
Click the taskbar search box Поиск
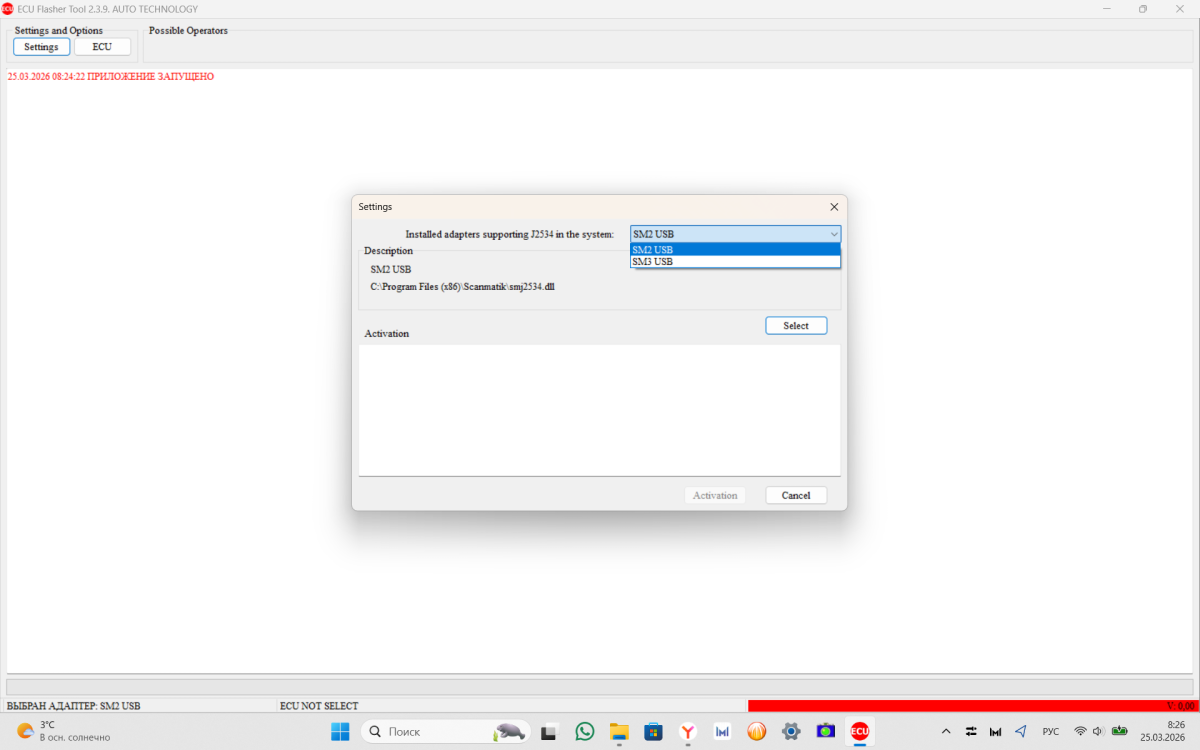pos(430,731)
